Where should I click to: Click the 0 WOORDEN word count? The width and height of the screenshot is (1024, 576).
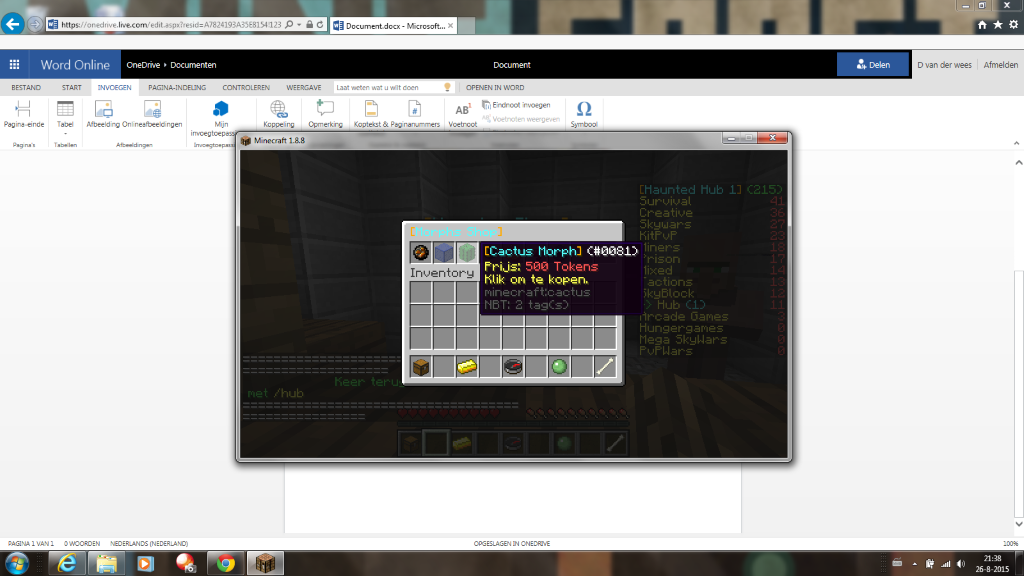coord(82,543)
